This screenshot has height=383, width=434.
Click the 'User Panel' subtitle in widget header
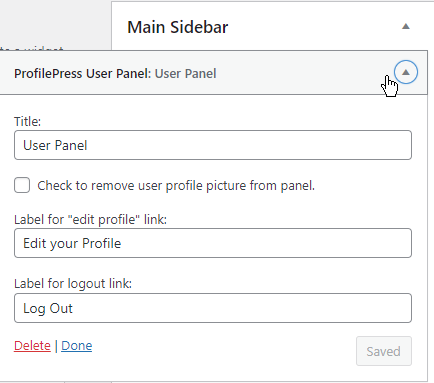coord(186,73)
